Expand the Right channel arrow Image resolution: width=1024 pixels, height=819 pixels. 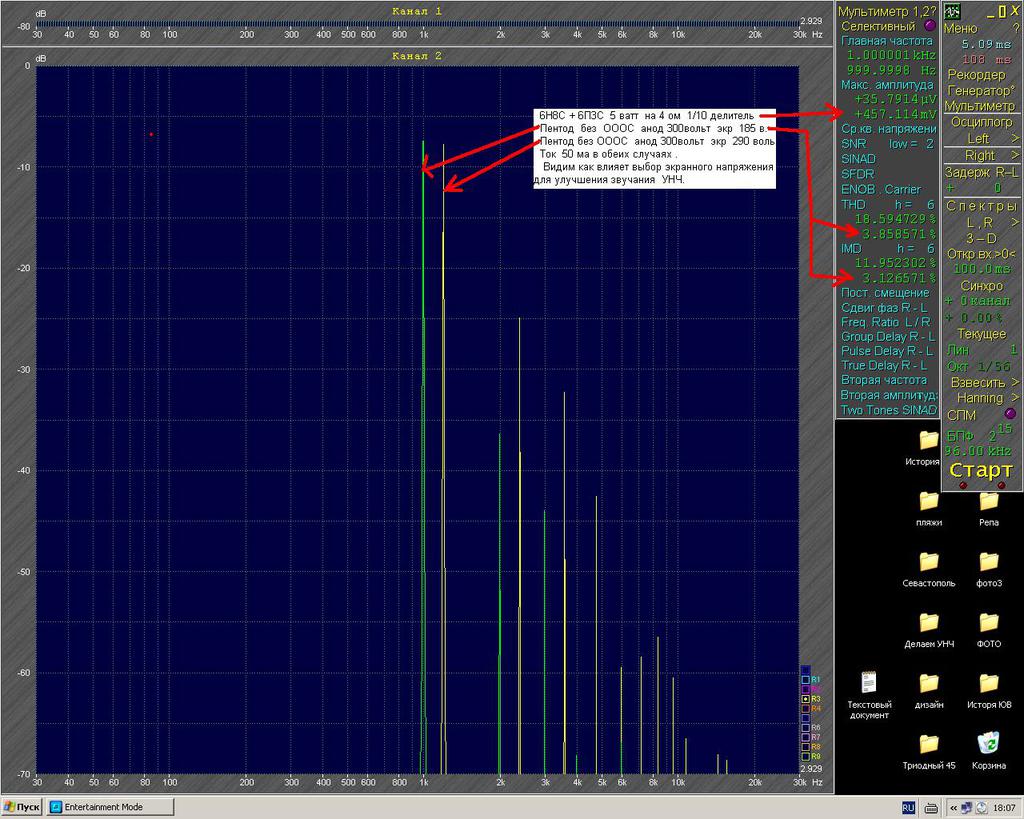coord(1015,155)
